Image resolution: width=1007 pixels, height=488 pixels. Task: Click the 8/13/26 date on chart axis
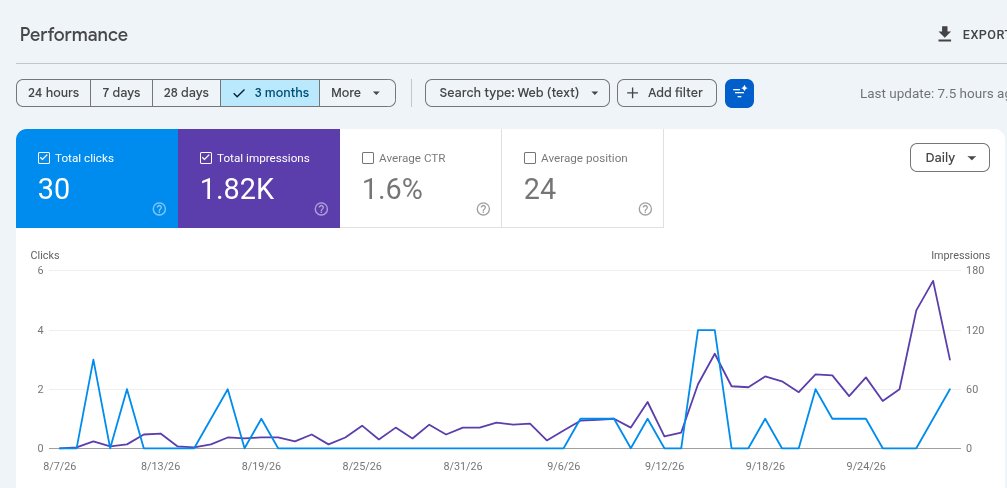pyautogui.click(x=161, y=466)
